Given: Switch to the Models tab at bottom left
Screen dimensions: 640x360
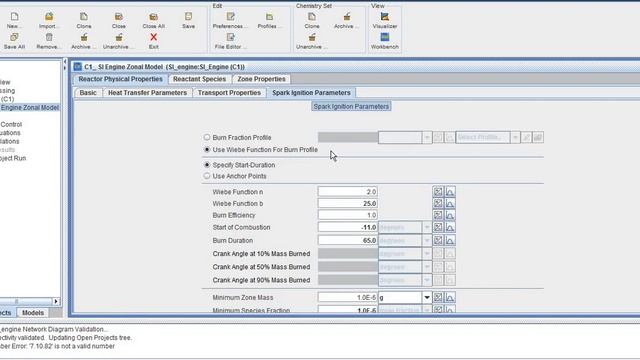Looking at the screenshot, I should tap(33, 313).
